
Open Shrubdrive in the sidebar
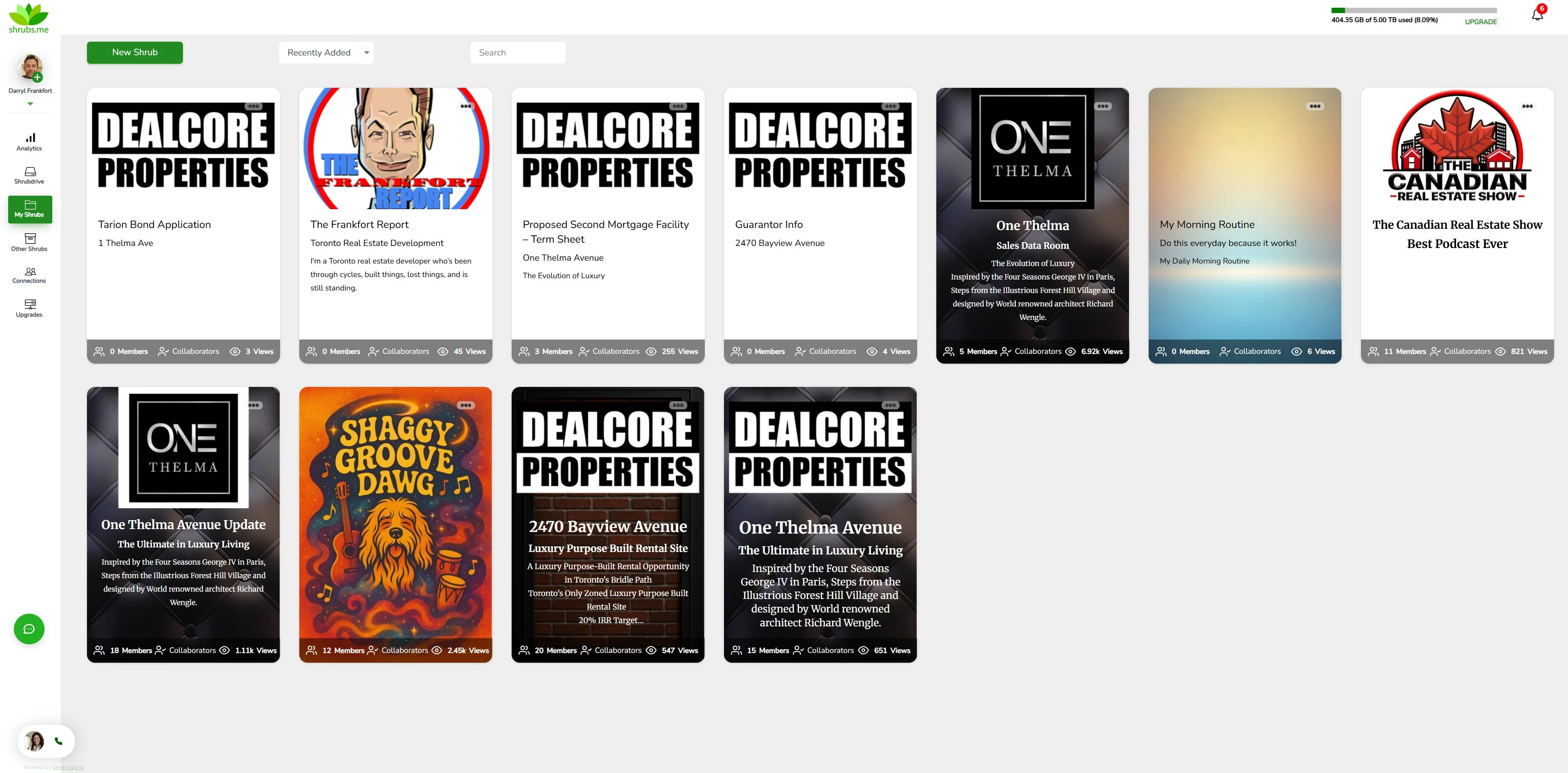tap(29, 175)
